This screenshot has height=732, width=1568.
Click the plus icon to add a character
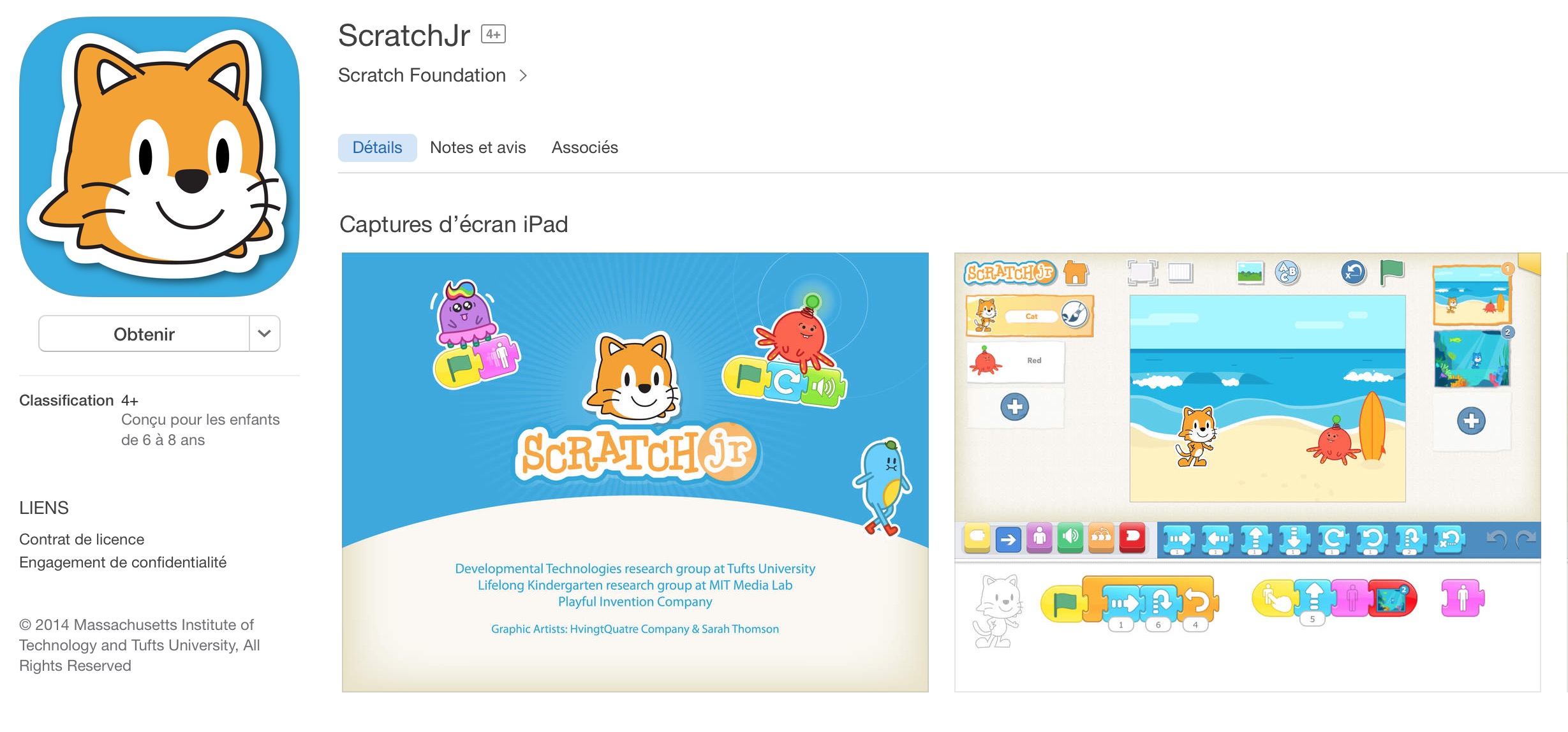point(1015,407)
